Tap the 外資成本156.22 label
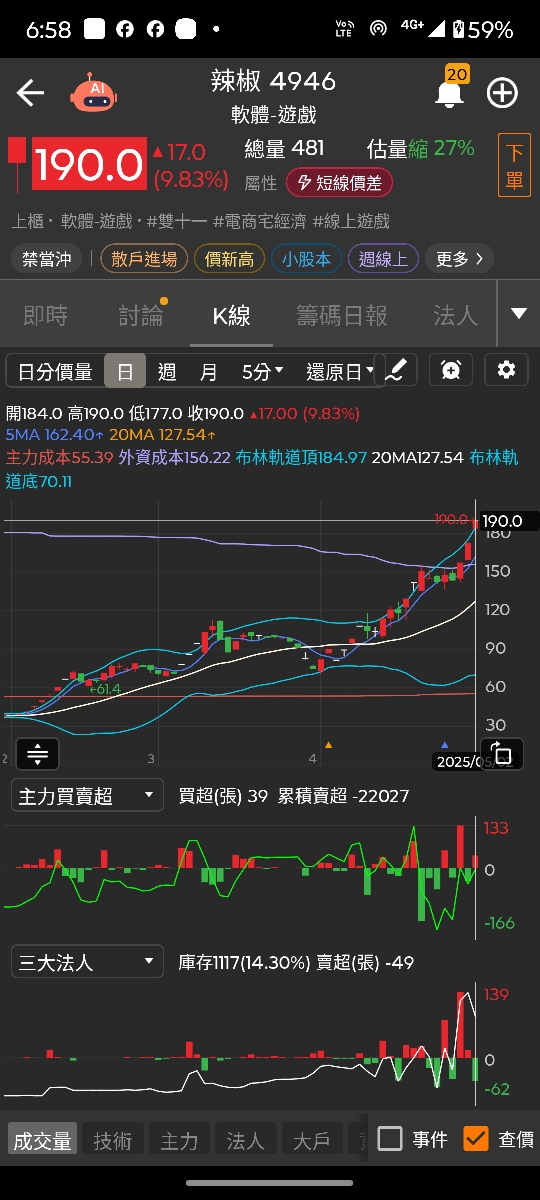 (x=175, y=457)
